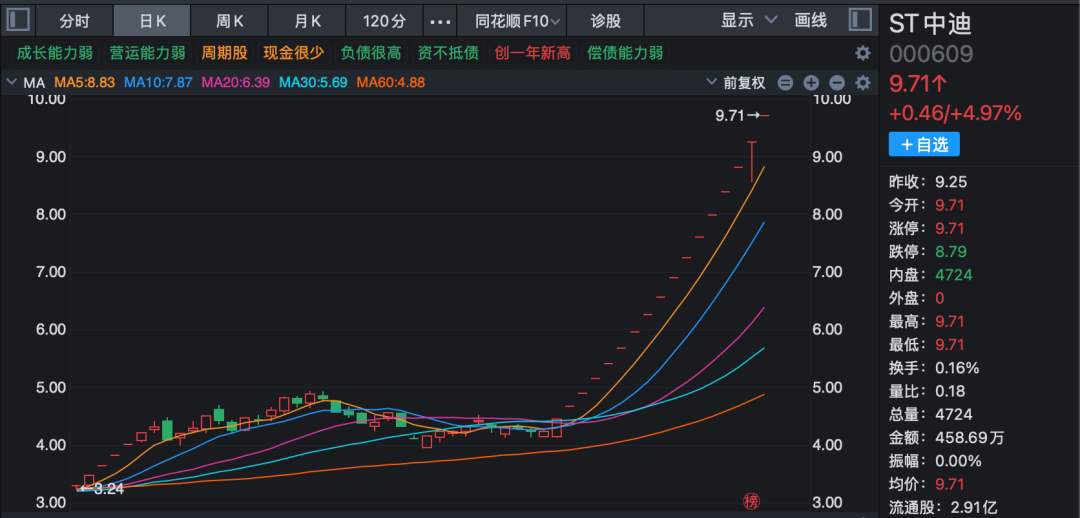Viewport: 1080px width, 518px height.
Task: Click the current price 9.71↑
Action: click(917, 84)
